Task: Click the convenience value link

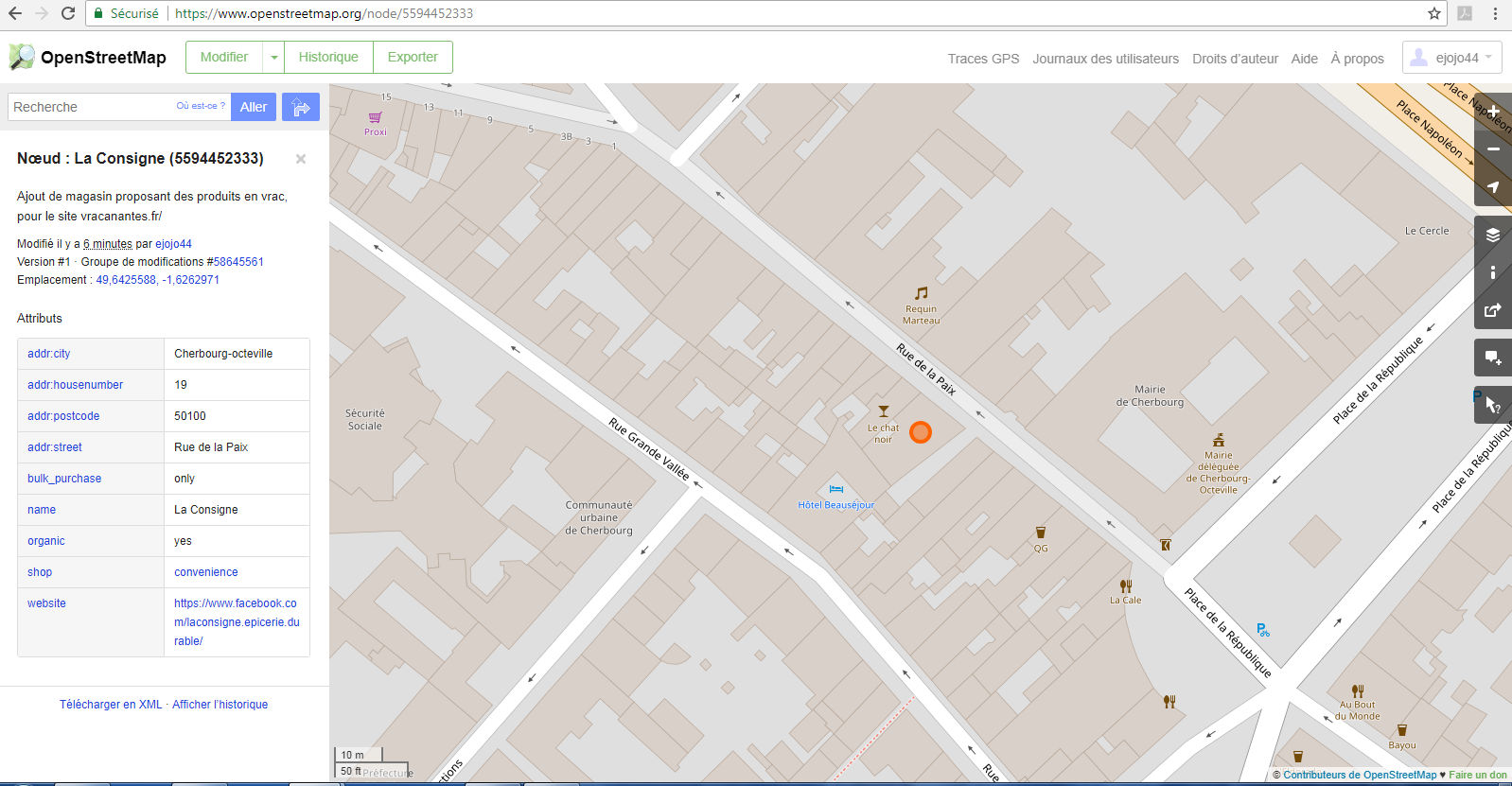Action: [x=206, y=572]
